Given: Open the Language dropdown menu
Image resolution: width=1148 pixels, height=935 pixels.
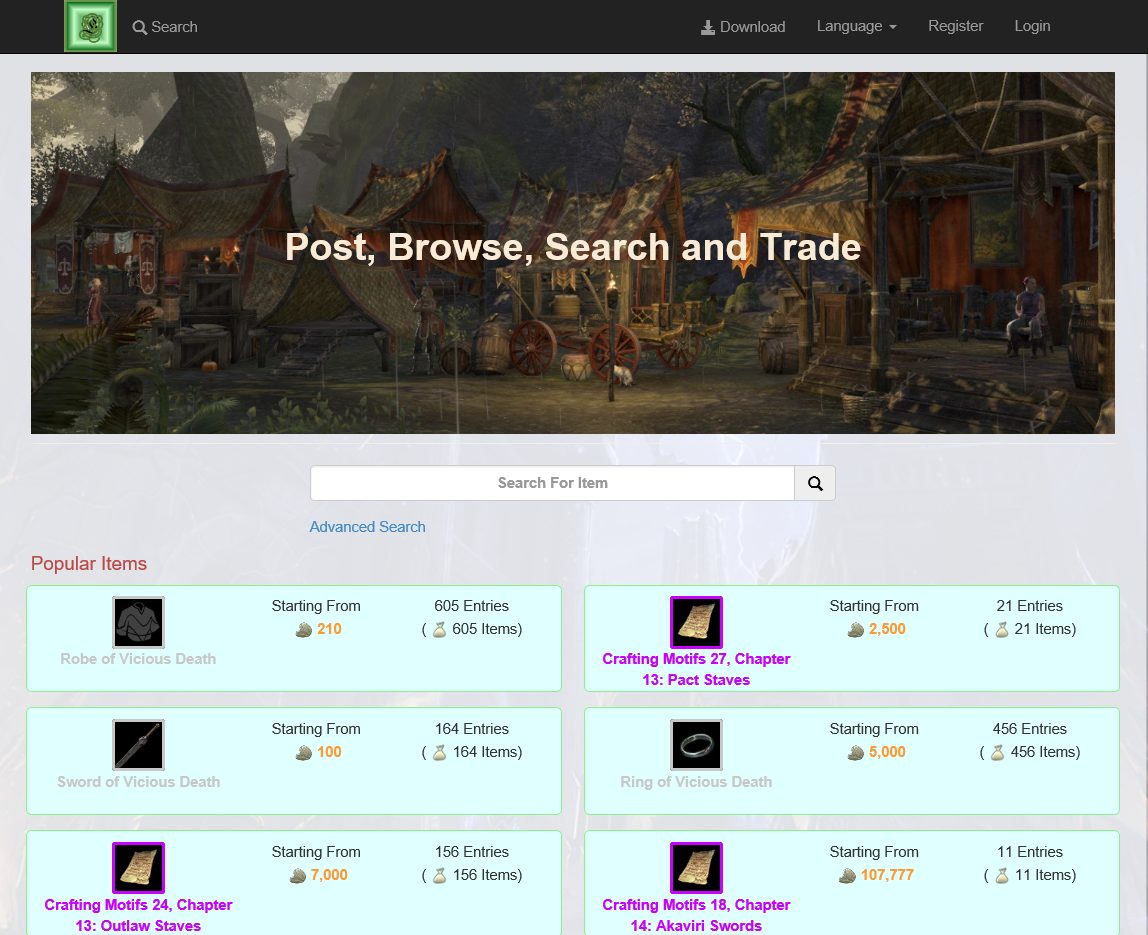Looking at the screenshot, I should pyautogui.click(x=857, y=26).
